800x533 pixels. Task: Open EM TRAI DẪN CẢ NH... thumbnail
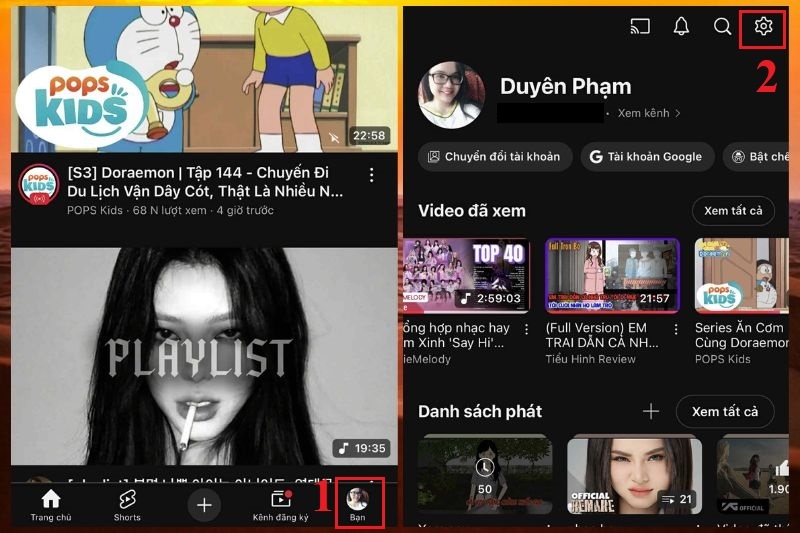612,275
